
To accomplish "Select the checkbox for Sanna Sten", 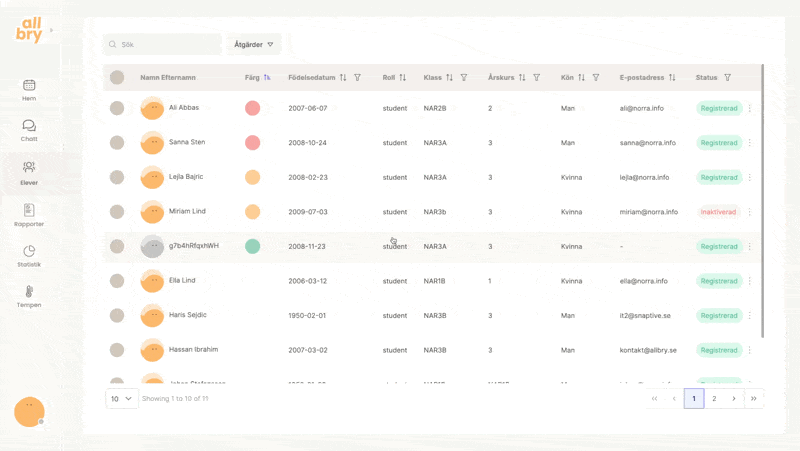I will (x=117, y=143).
